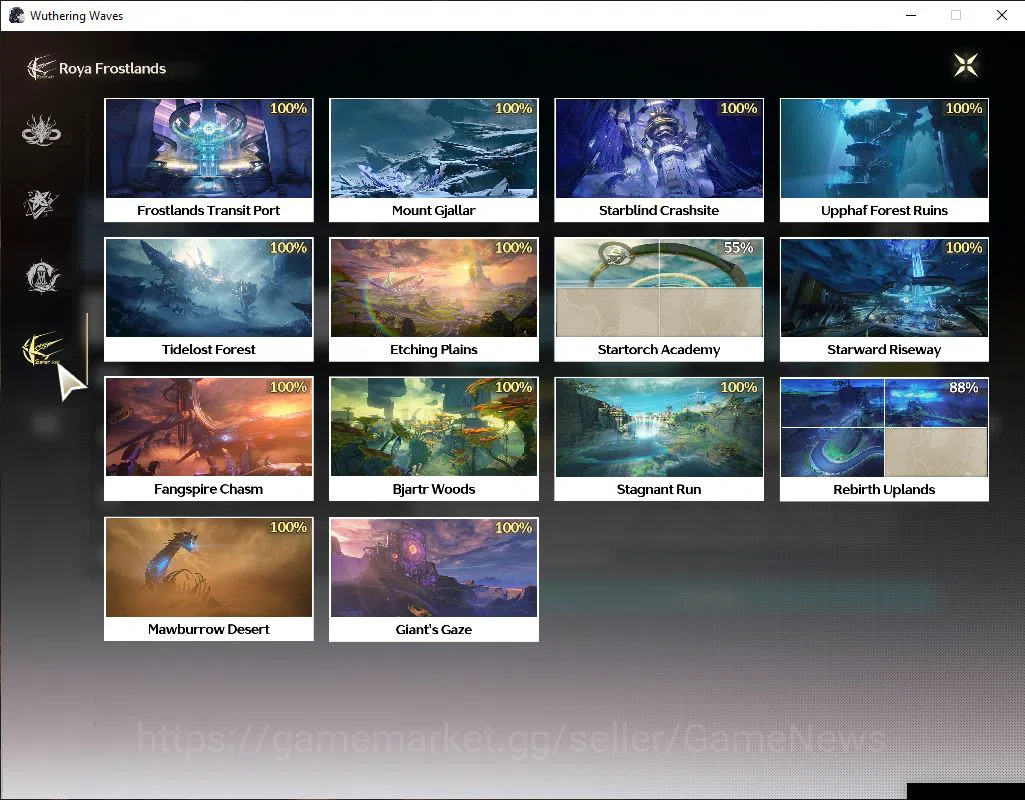The height and width of the screenshot is (800, 1025).
Task: Select the first region emblem in sidebar
Action: click(41, 130)
